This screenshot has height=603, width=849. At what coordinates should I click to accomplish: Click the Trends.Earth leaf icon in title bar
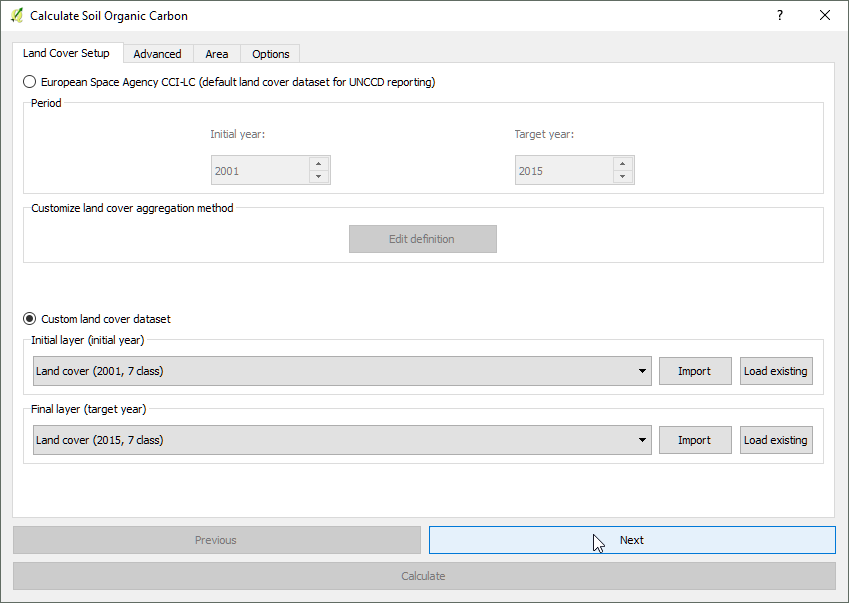click(x=16, y=16)
